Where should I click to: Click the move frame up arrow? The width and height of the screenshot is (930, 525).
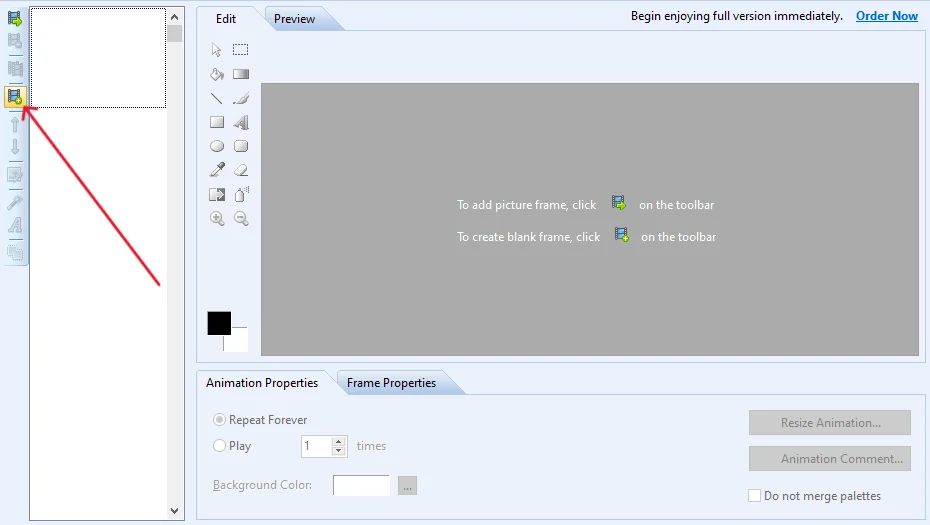coord(15,124)
